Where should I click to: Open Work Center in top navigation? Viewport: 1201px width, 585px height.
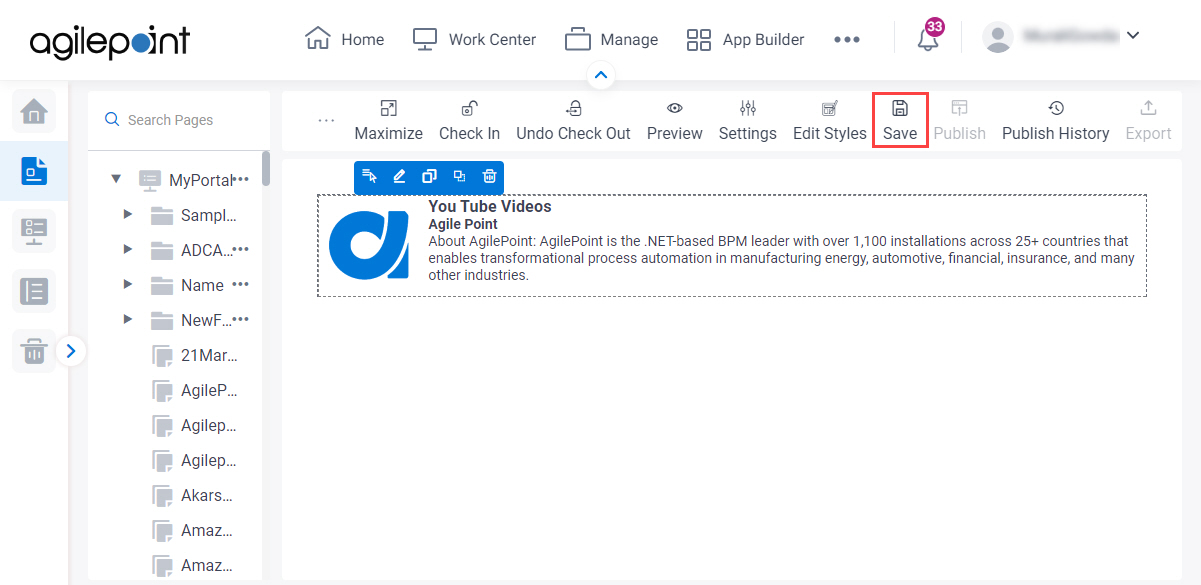click(x=475, y=39)
